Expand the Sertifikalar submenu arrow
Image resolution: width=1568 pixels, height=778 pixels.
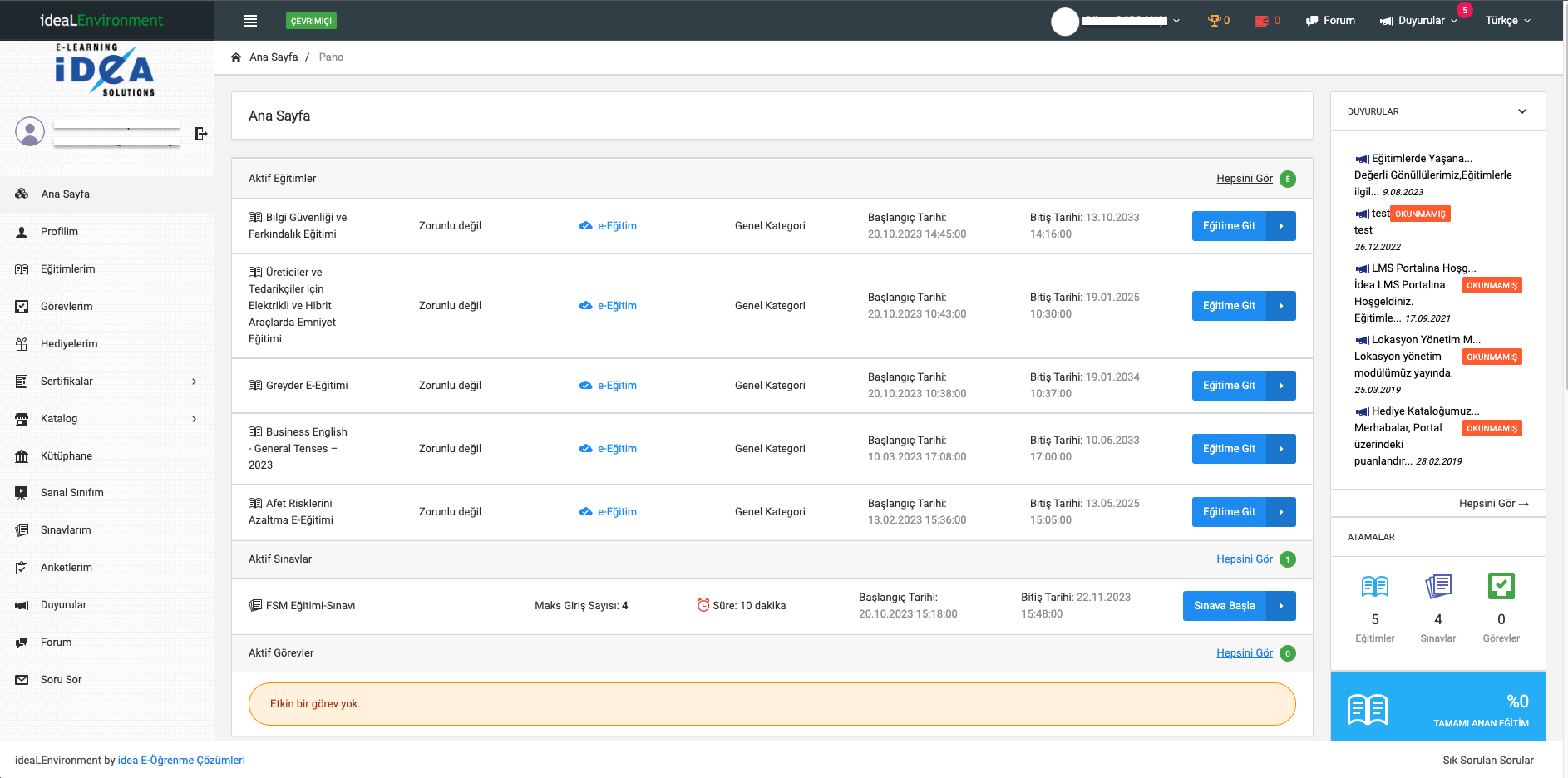194,382
